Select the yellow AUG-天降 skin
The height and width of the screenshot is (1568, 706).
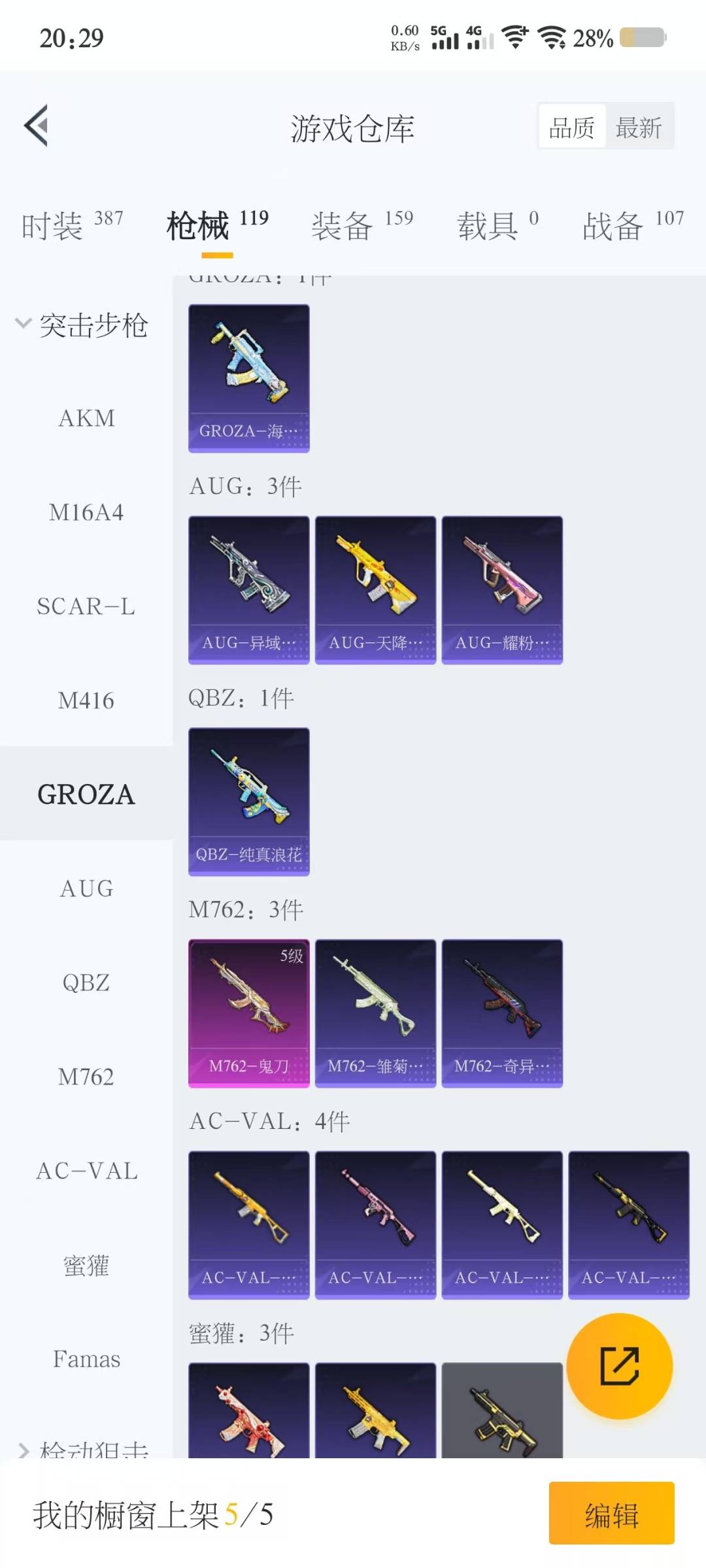pos(375,590)
